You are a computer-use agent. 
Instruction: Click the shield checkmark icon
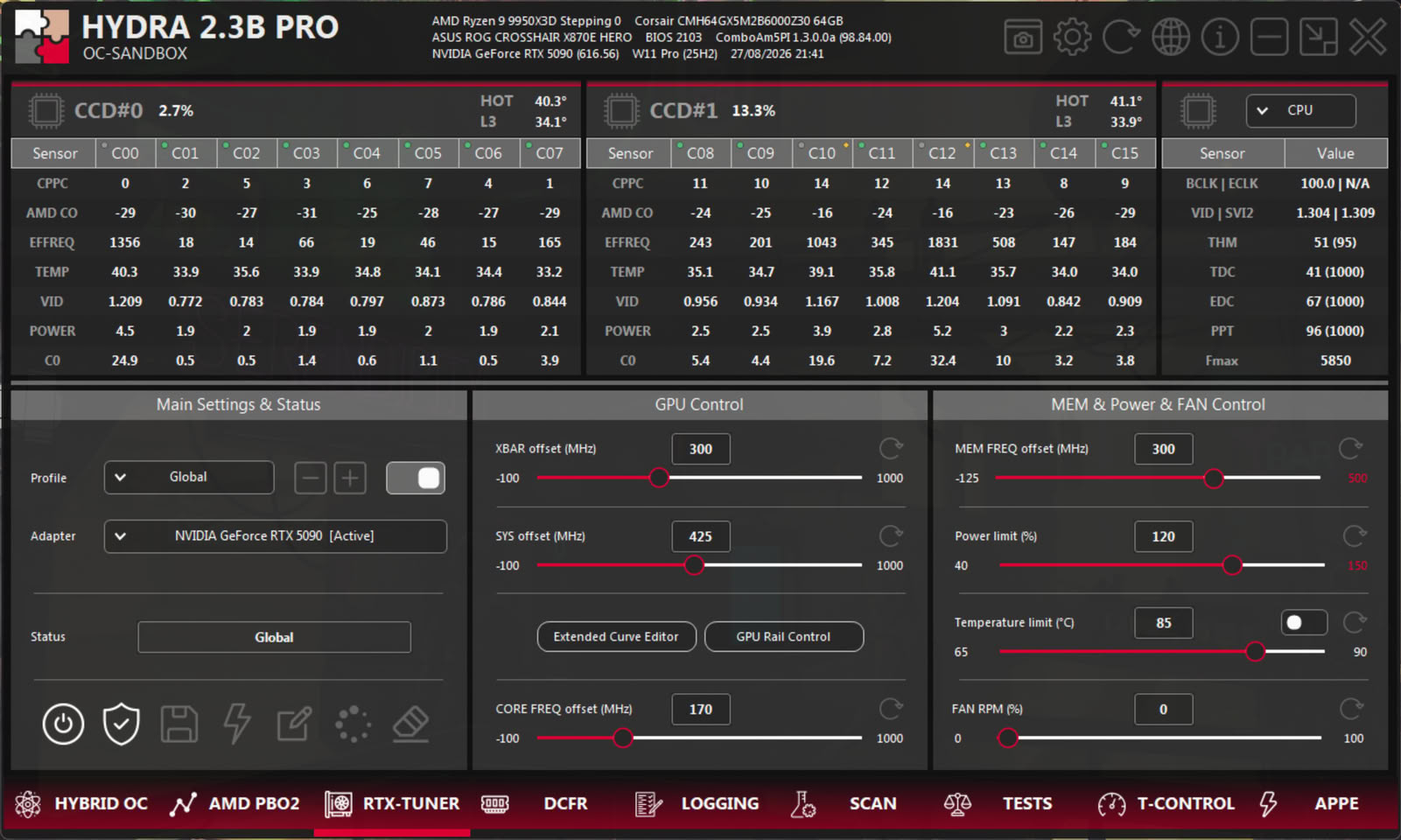coord(121,724)
